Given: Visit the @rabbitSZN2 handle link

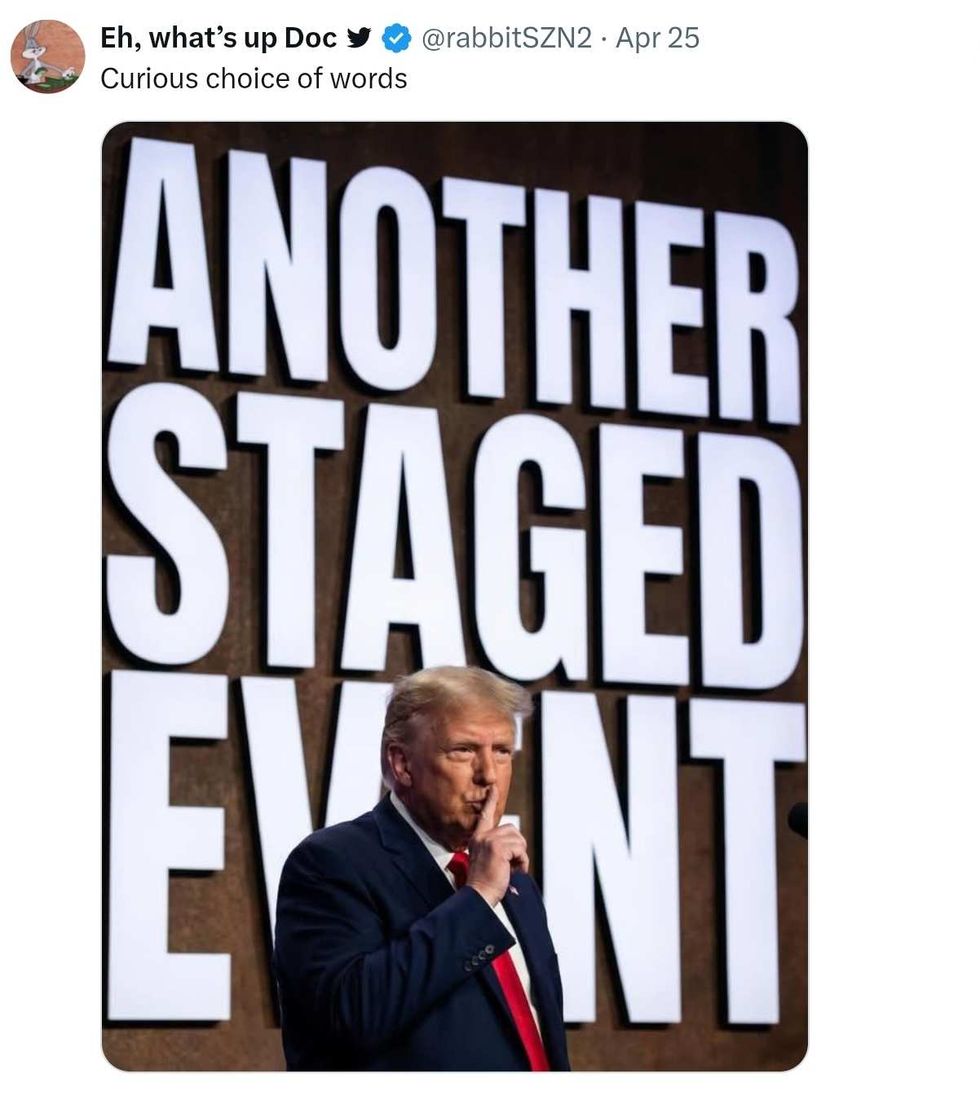Looking at the screenshot, I should 507,38.
